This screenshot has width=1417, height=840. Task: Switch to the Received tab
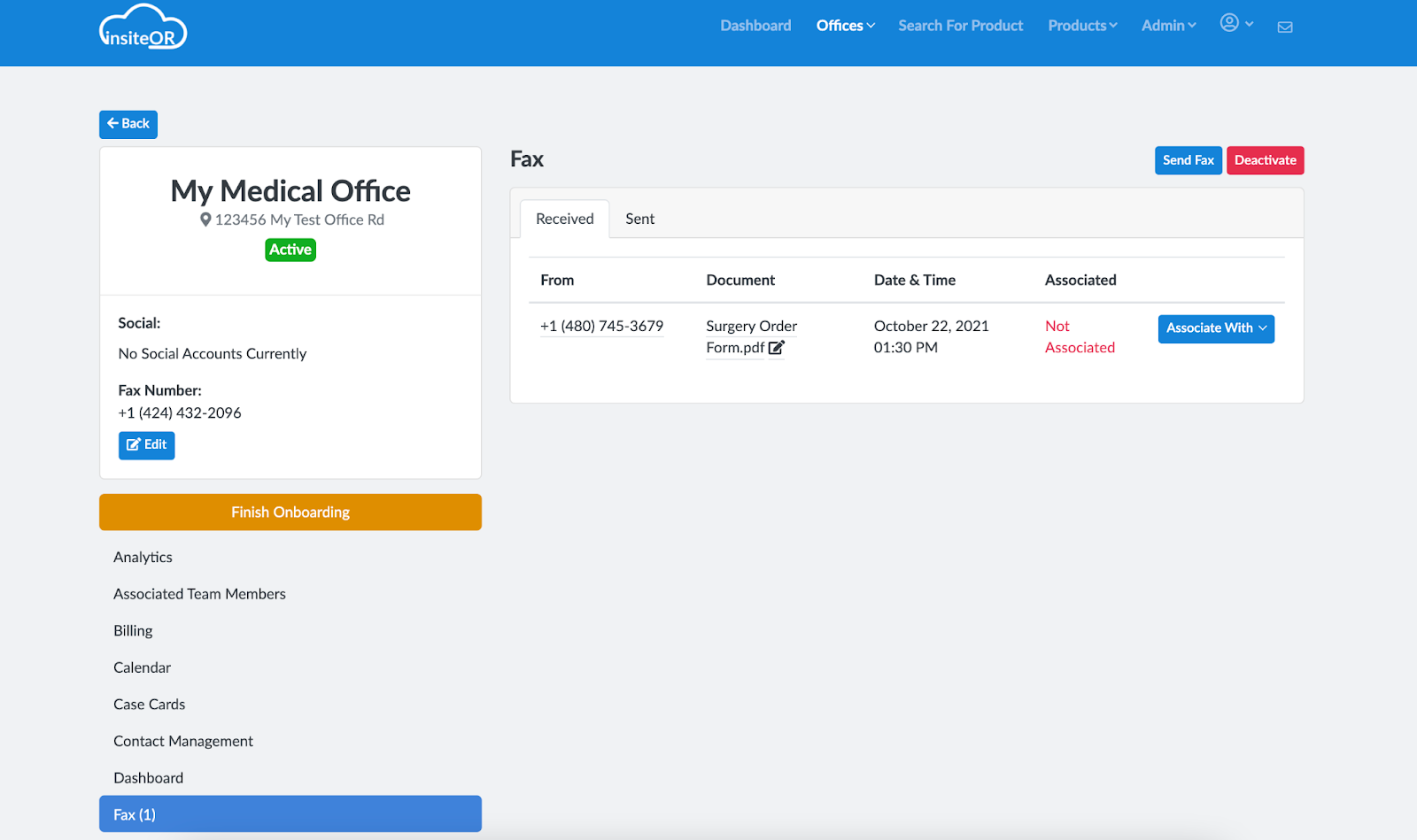565,219
